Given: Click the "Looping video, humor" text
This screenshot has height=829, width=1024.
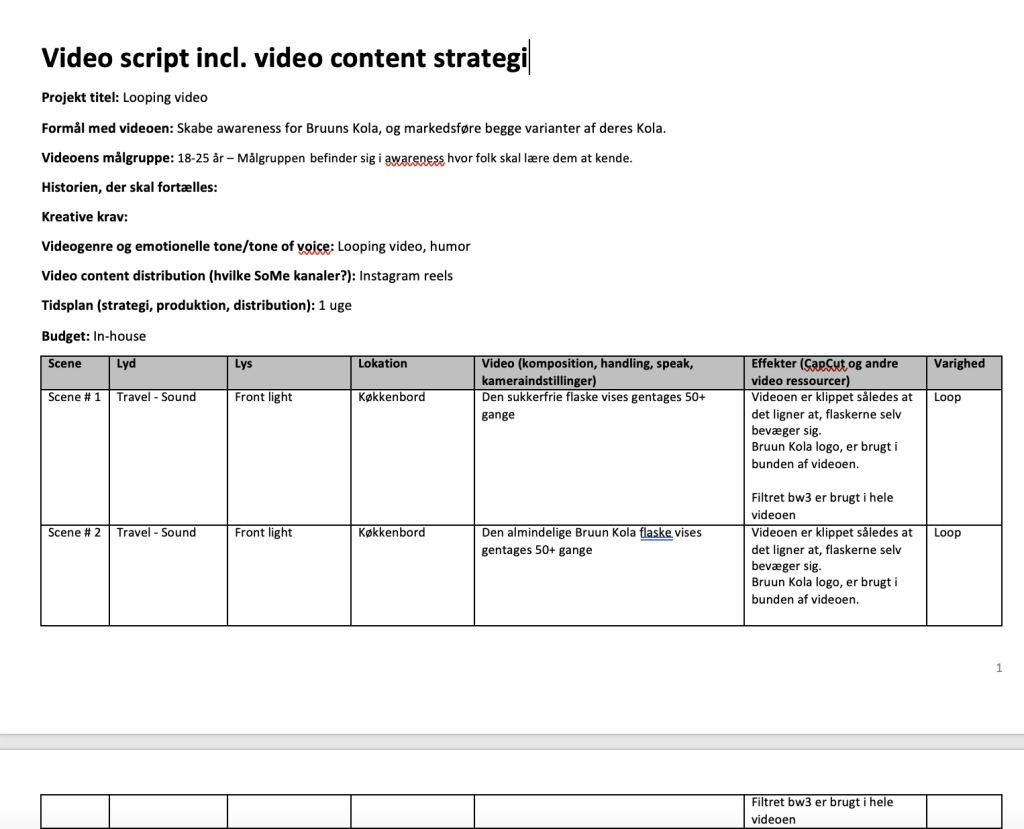Looking at the screenshot, I should pos(404,246).
